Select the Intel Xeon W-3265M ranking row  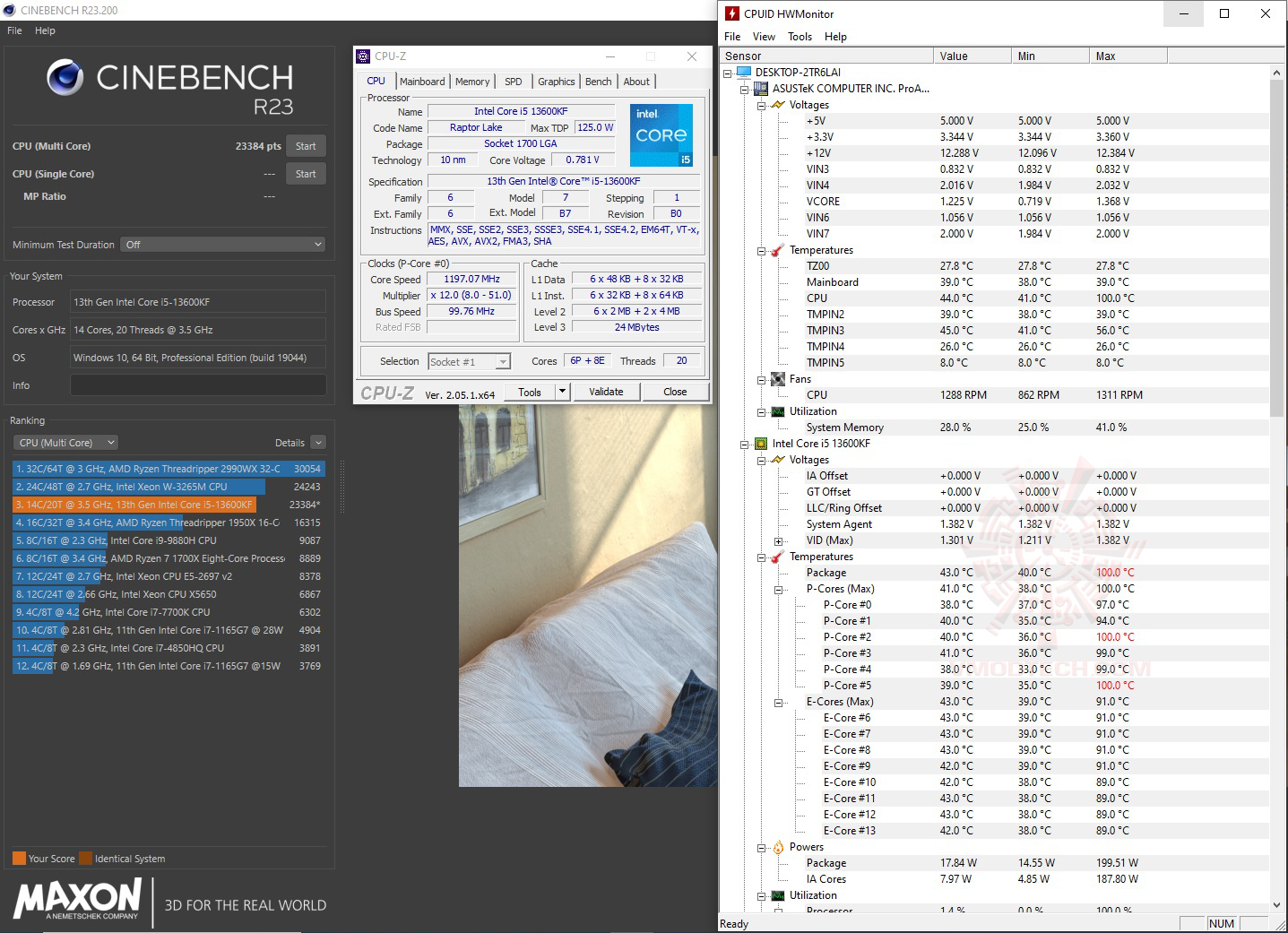click(169, 487)
